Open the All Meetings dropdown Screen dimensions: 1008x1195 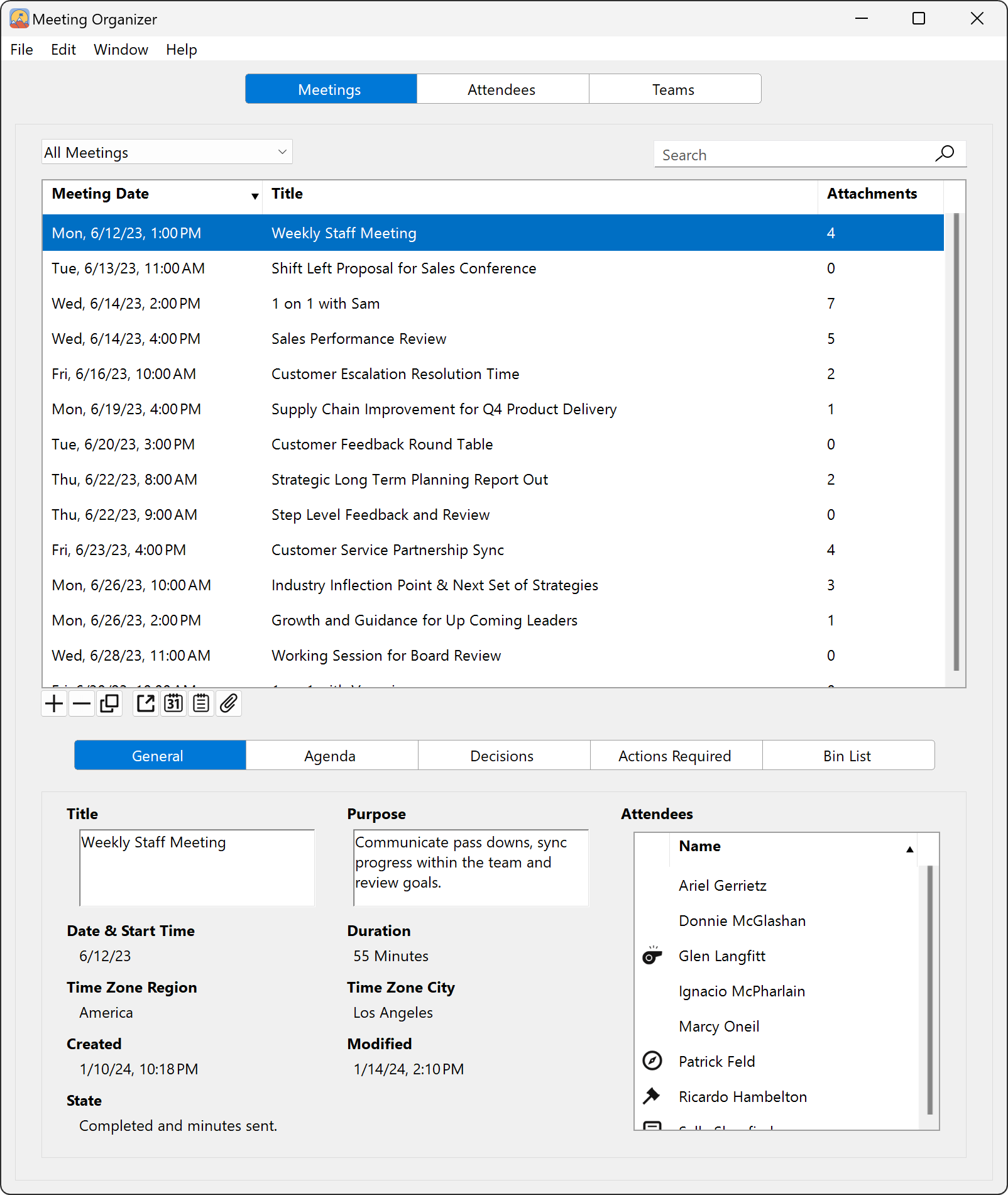click(167, 151)
